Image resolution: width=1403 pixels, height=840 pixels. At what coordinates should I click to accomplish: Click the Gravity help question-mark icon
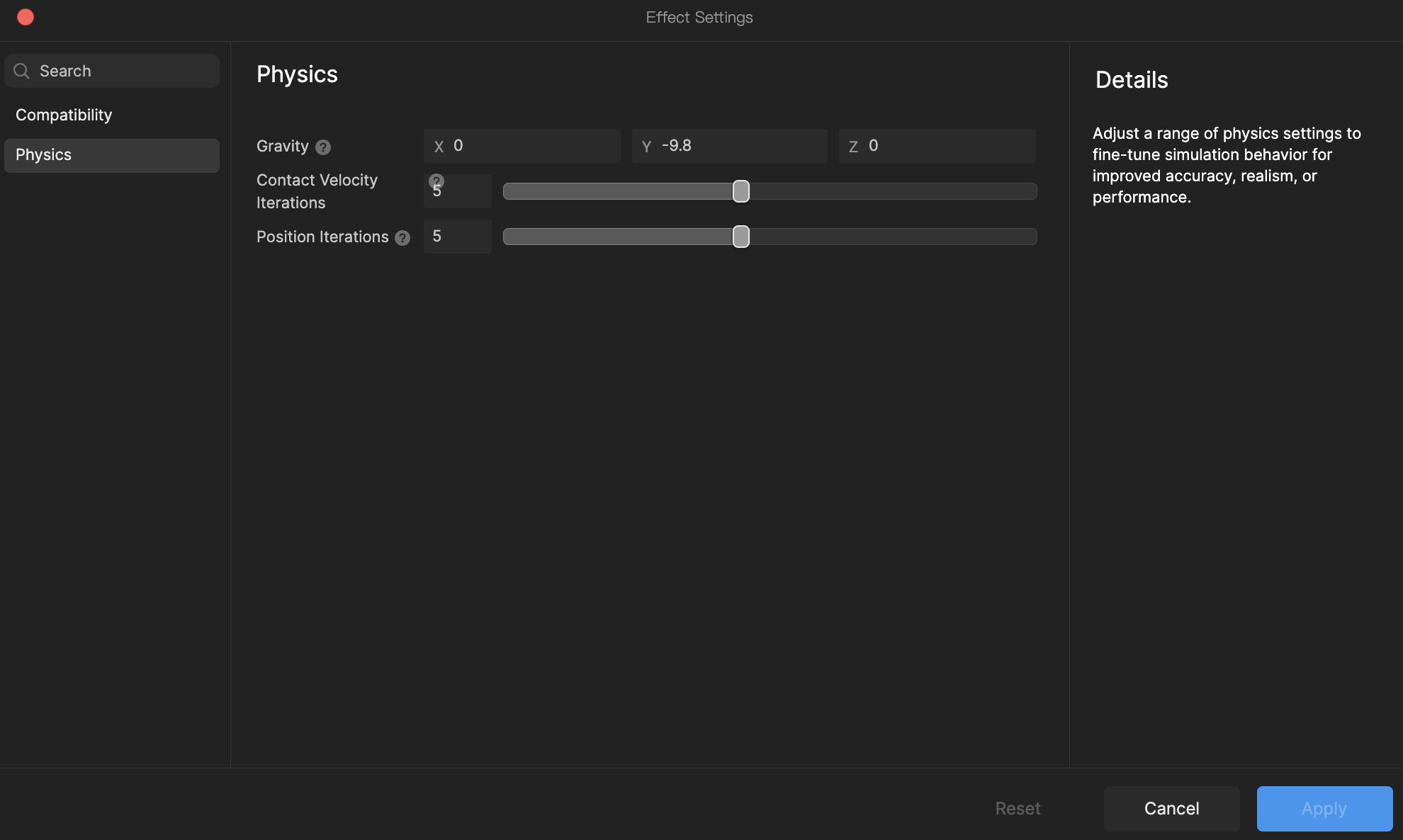click(323, 147)
